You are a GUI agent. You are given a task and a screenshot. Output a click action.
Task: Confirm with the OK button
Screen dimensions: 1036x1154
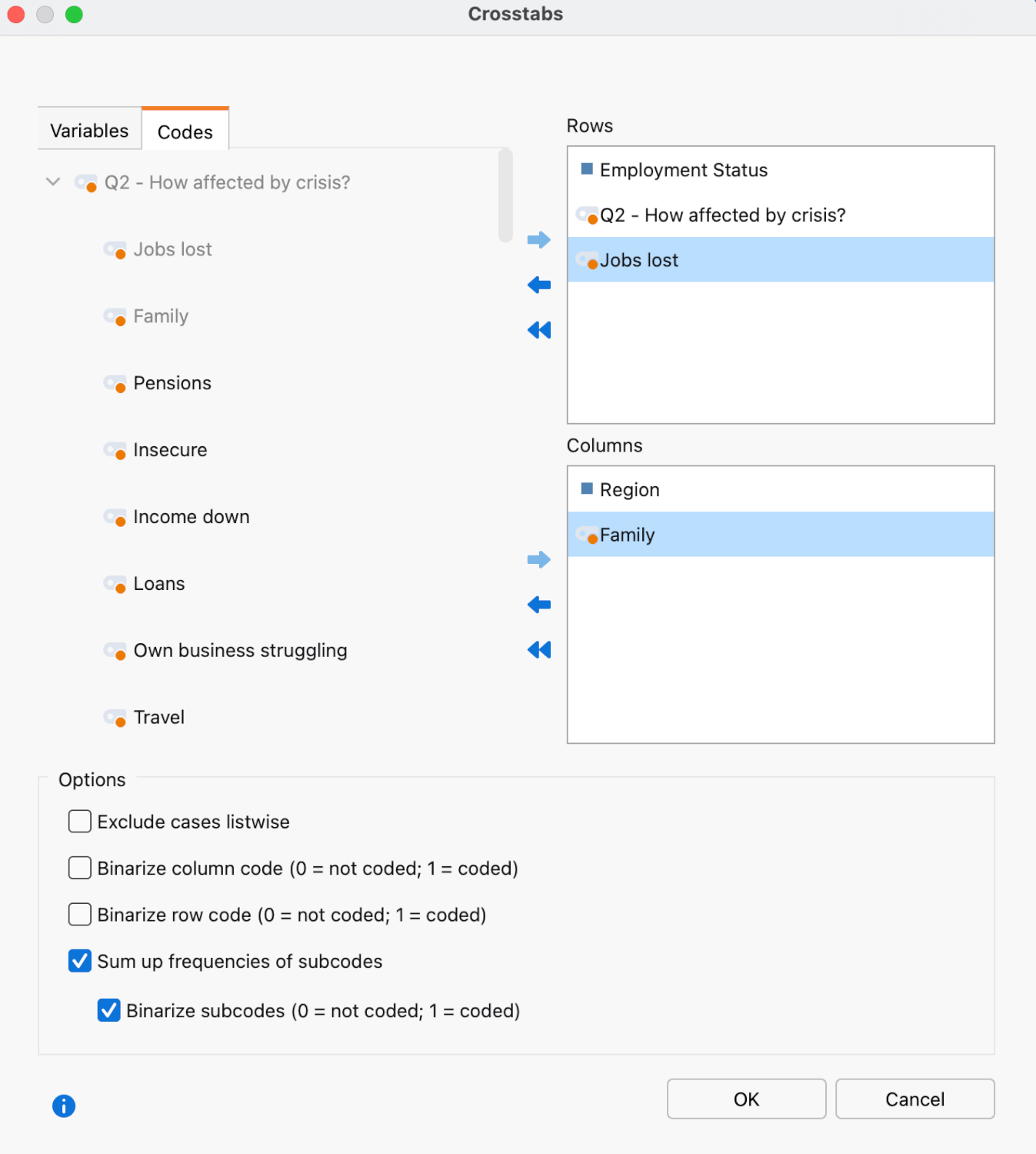[746, 1099]
